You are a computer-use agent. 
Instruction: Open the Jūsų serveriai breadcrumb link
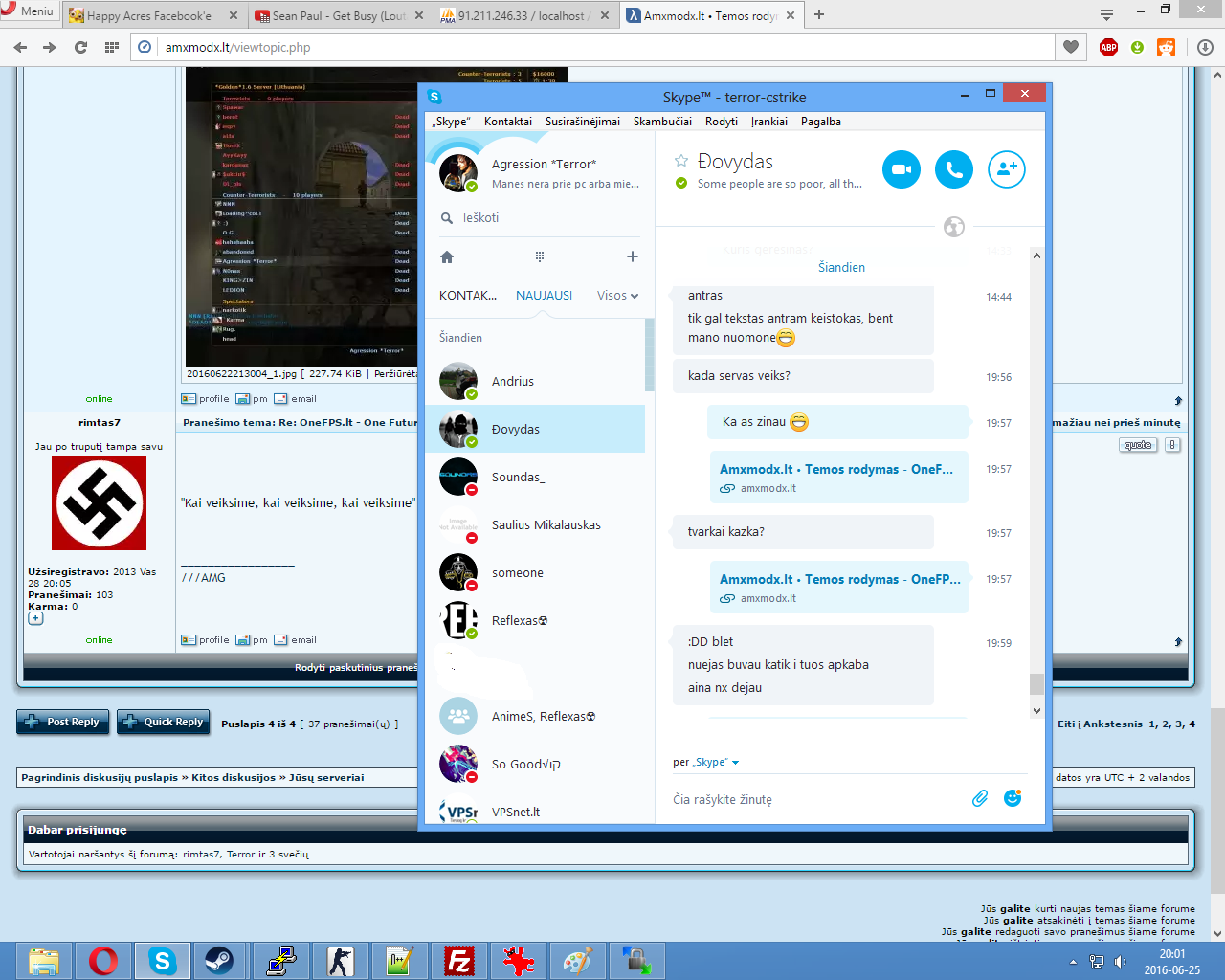[325, 777]
